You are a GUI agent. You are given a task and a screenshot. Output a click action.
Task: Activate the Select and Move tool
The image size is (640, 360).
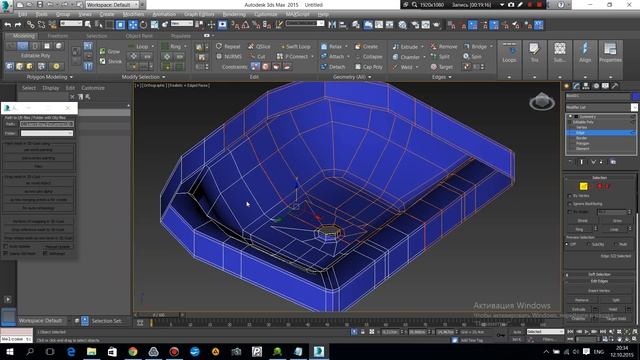coord(133,25)
